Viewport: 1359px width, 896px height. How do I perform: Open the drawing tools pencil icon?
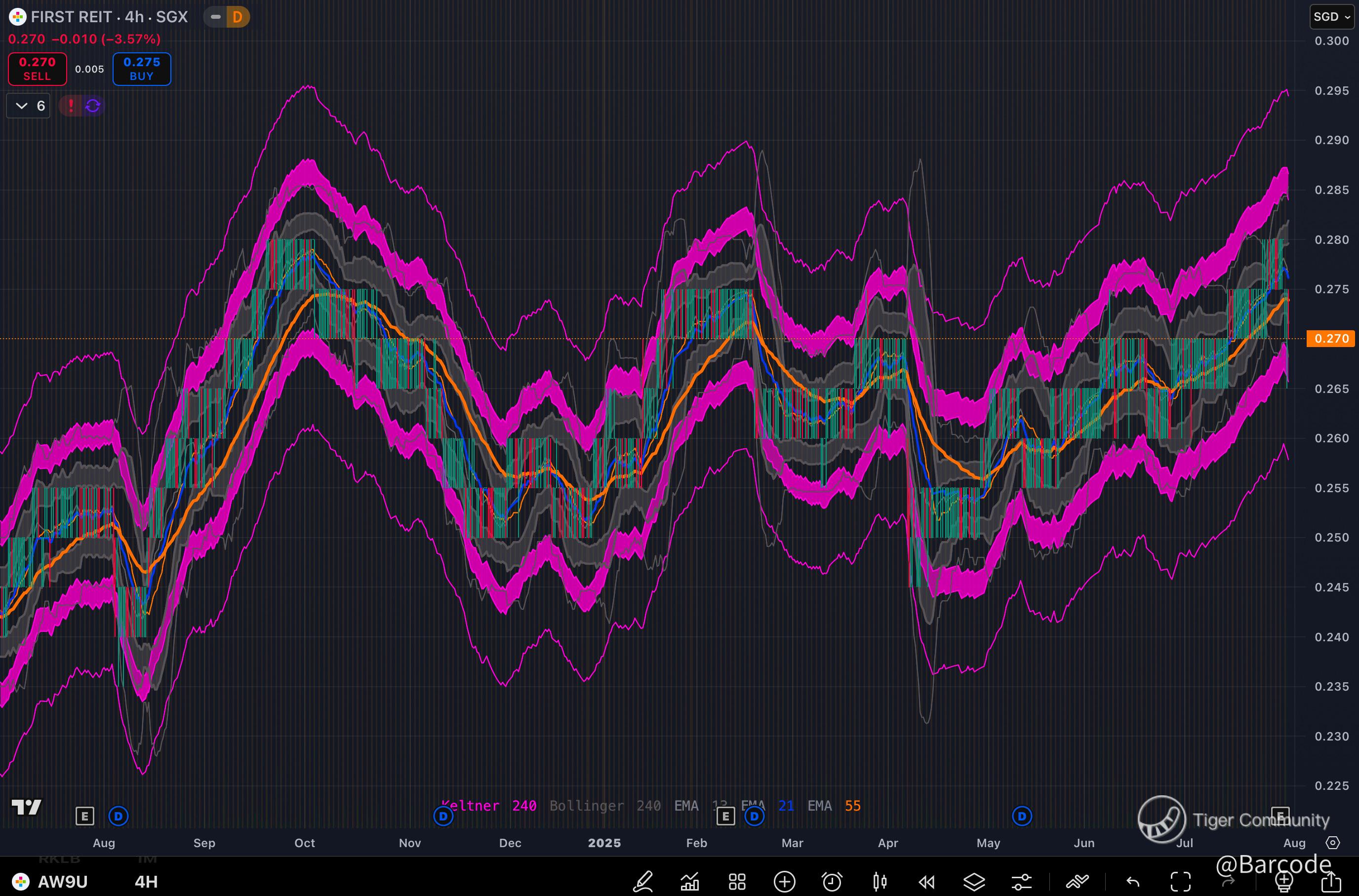coord(643,882)
